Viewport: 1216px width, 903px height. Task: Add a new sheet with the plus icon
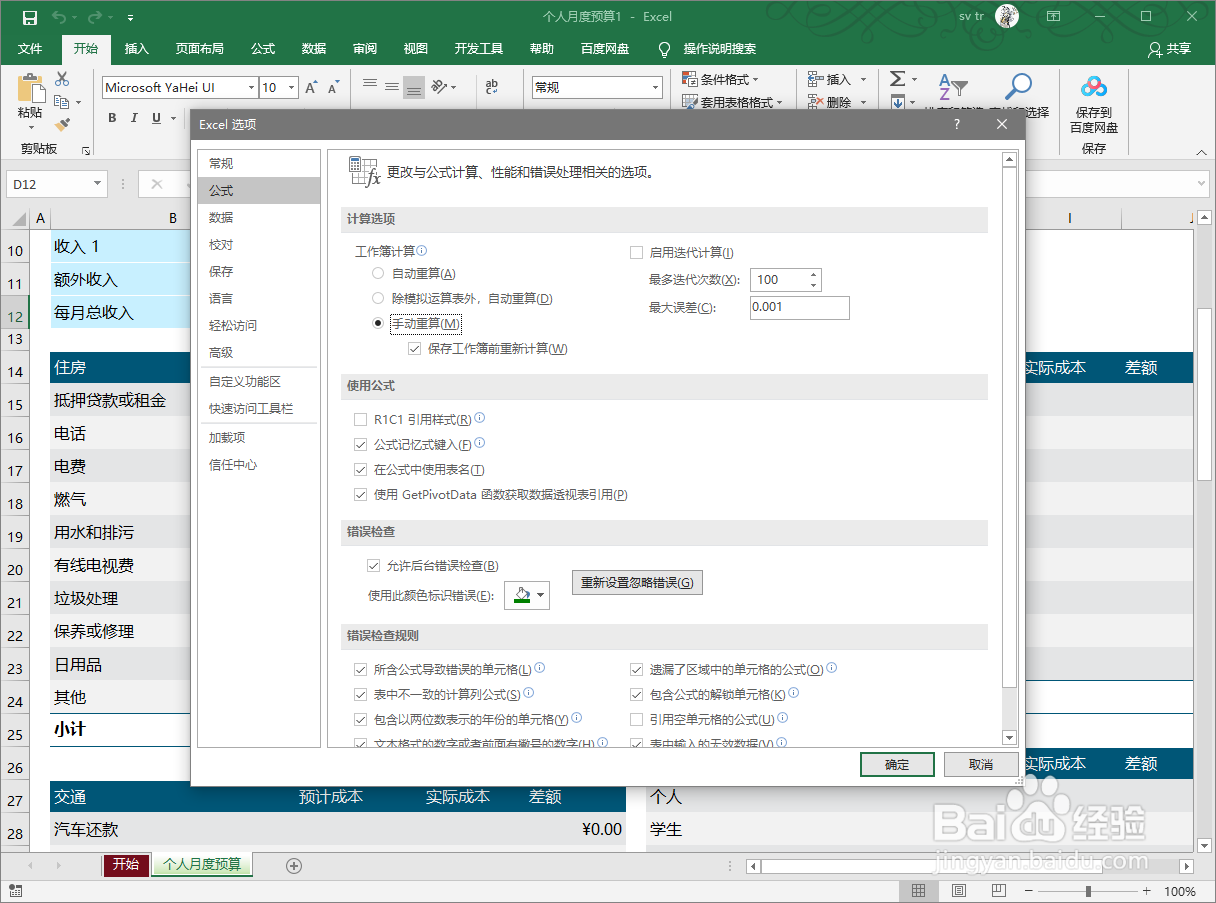pos(294,866)
